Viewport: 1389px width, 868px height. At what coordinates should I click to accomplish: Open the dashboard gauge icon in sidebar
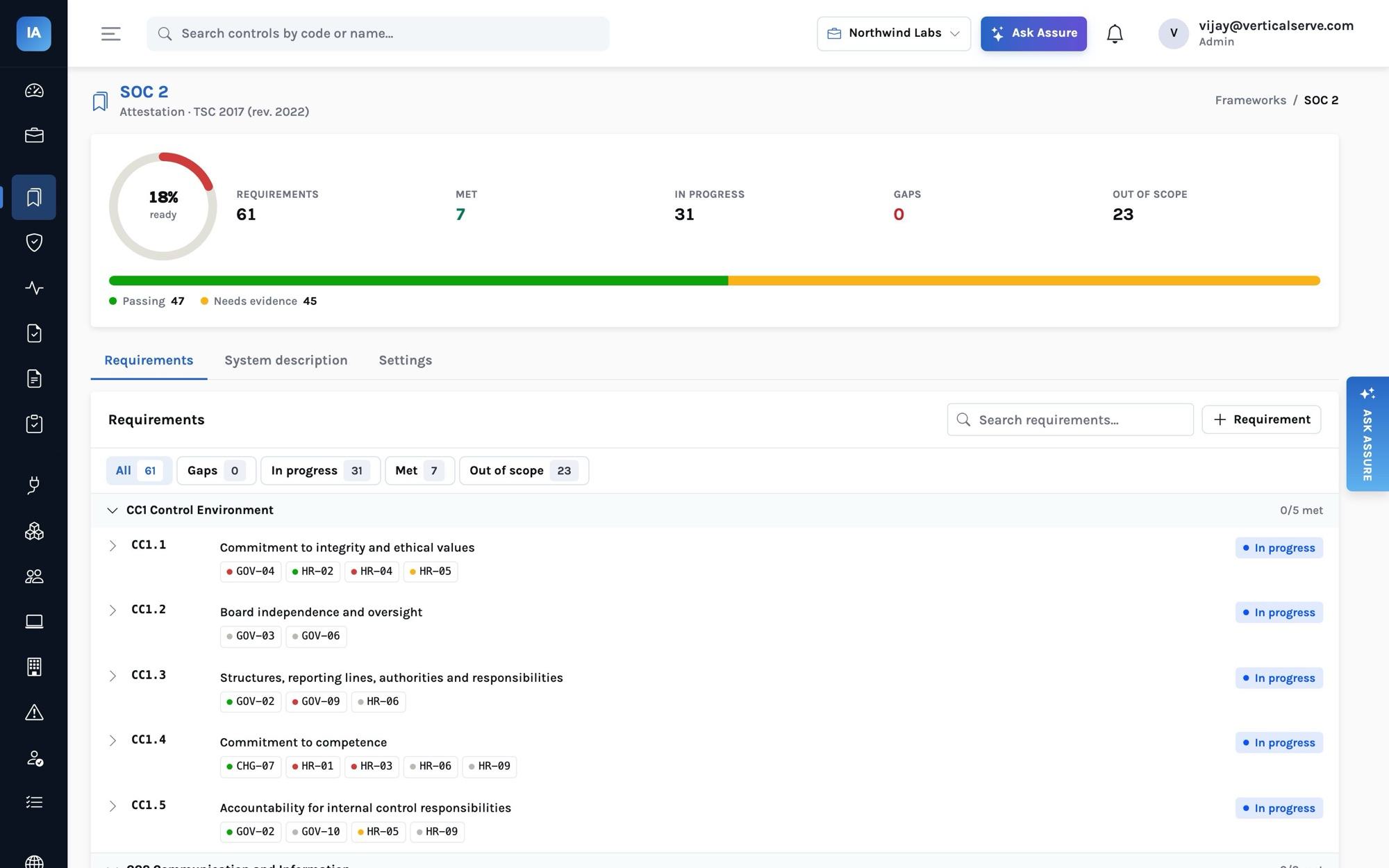[34, 90]
